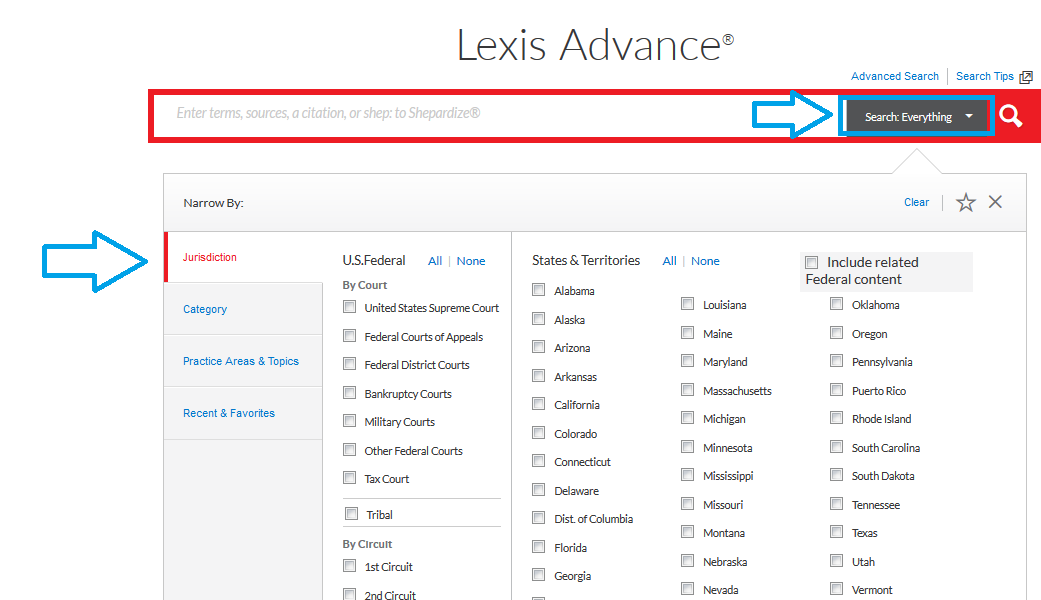This screenshot has width=1041, height=600.
Task: Click Clear to reset filters
Action: click(x=916, y=202)
